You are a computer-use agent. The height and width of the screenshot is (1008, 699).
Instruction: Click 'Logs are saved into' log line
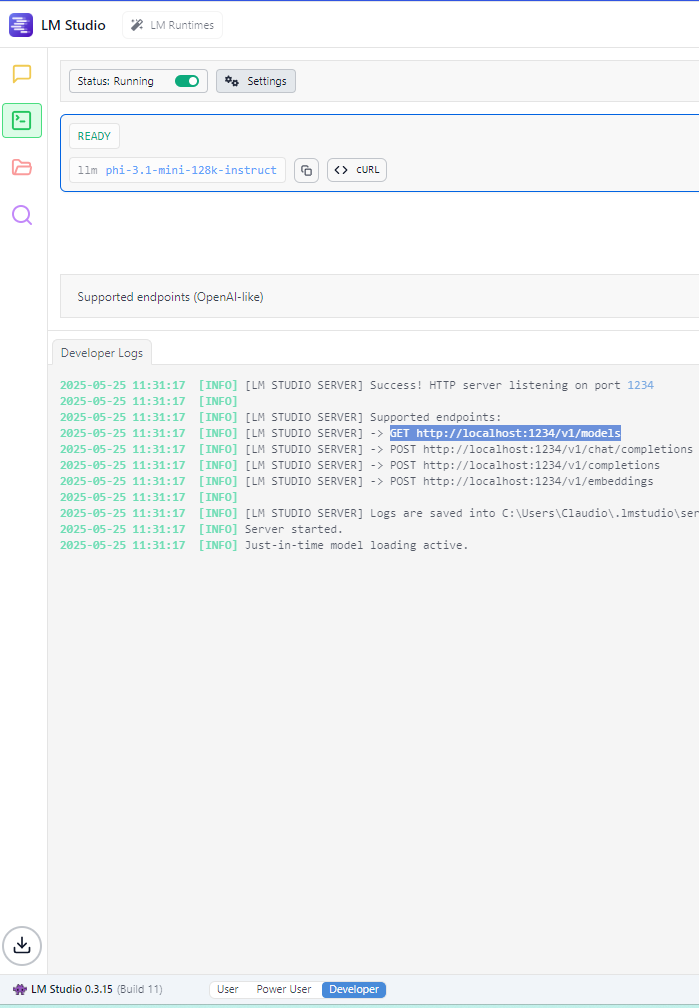tap(379, 513)
